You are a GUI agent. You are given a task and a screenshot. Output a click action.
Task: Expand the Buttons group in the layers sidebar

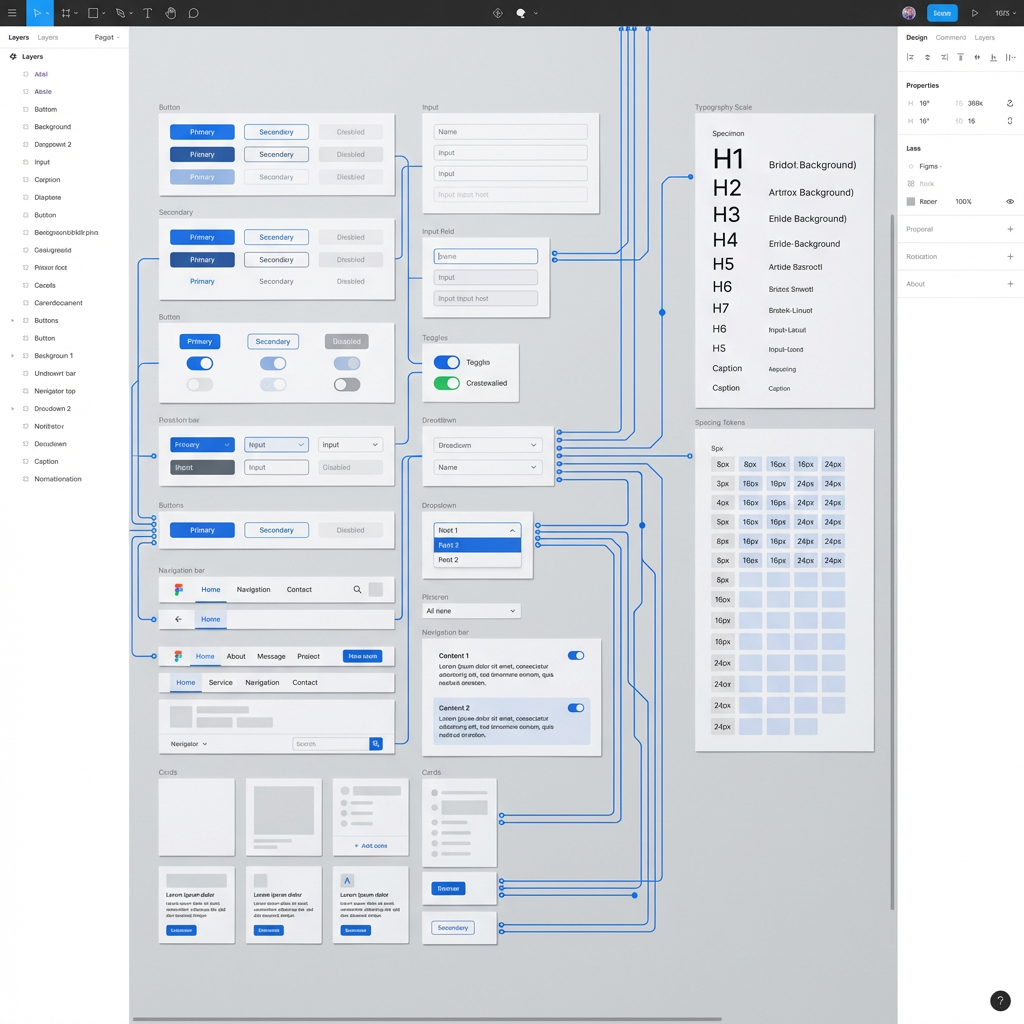point(13,320)
